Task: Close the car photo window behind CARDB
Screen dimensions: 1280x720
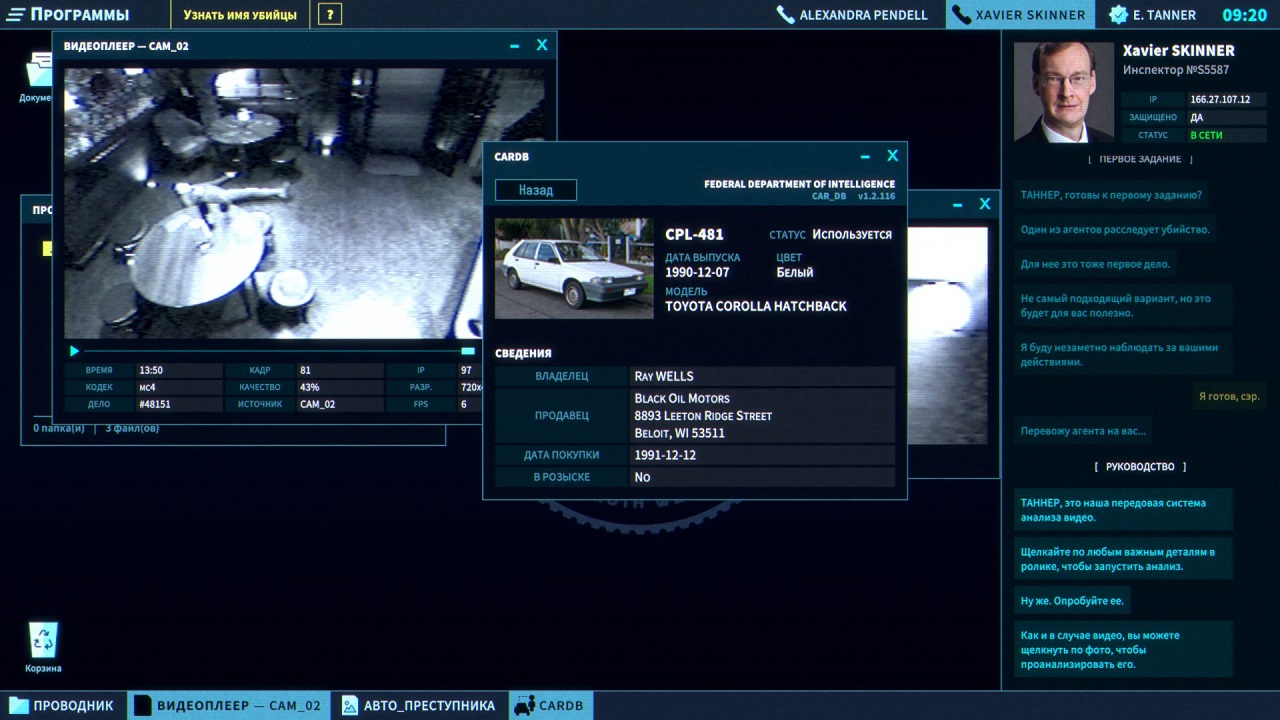Action: click(x=985, y=204)
